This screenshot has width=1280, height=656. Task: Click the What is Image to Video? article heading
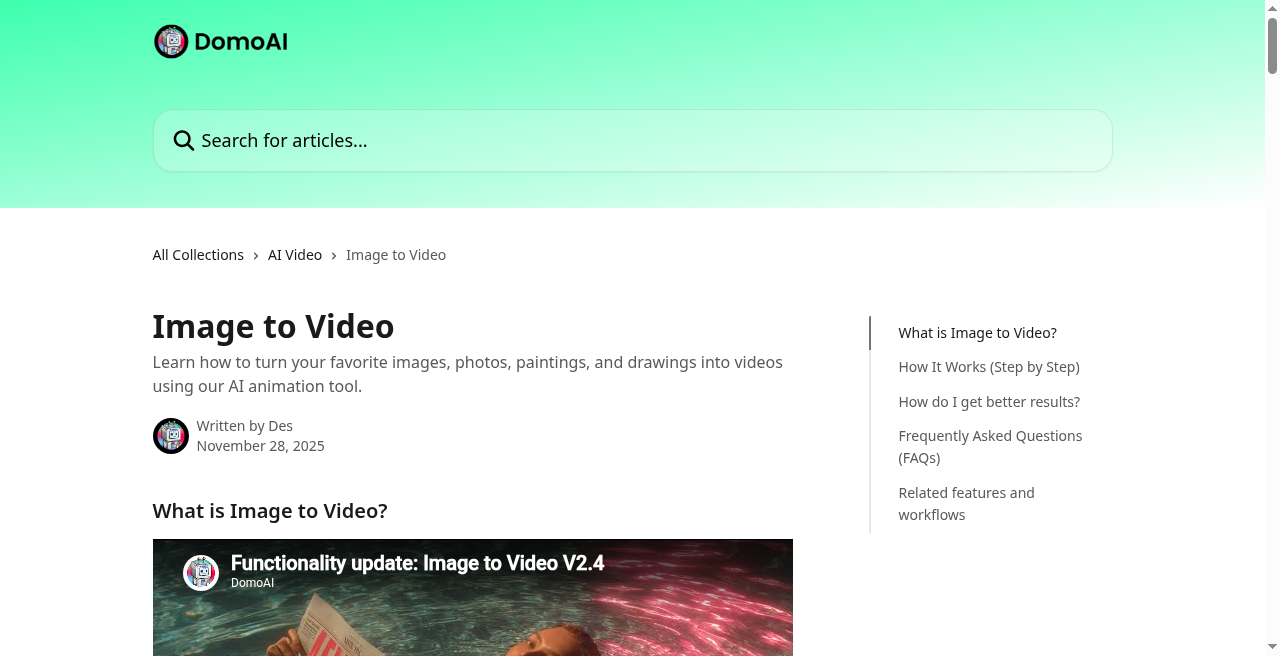click(x=270, y=511)
